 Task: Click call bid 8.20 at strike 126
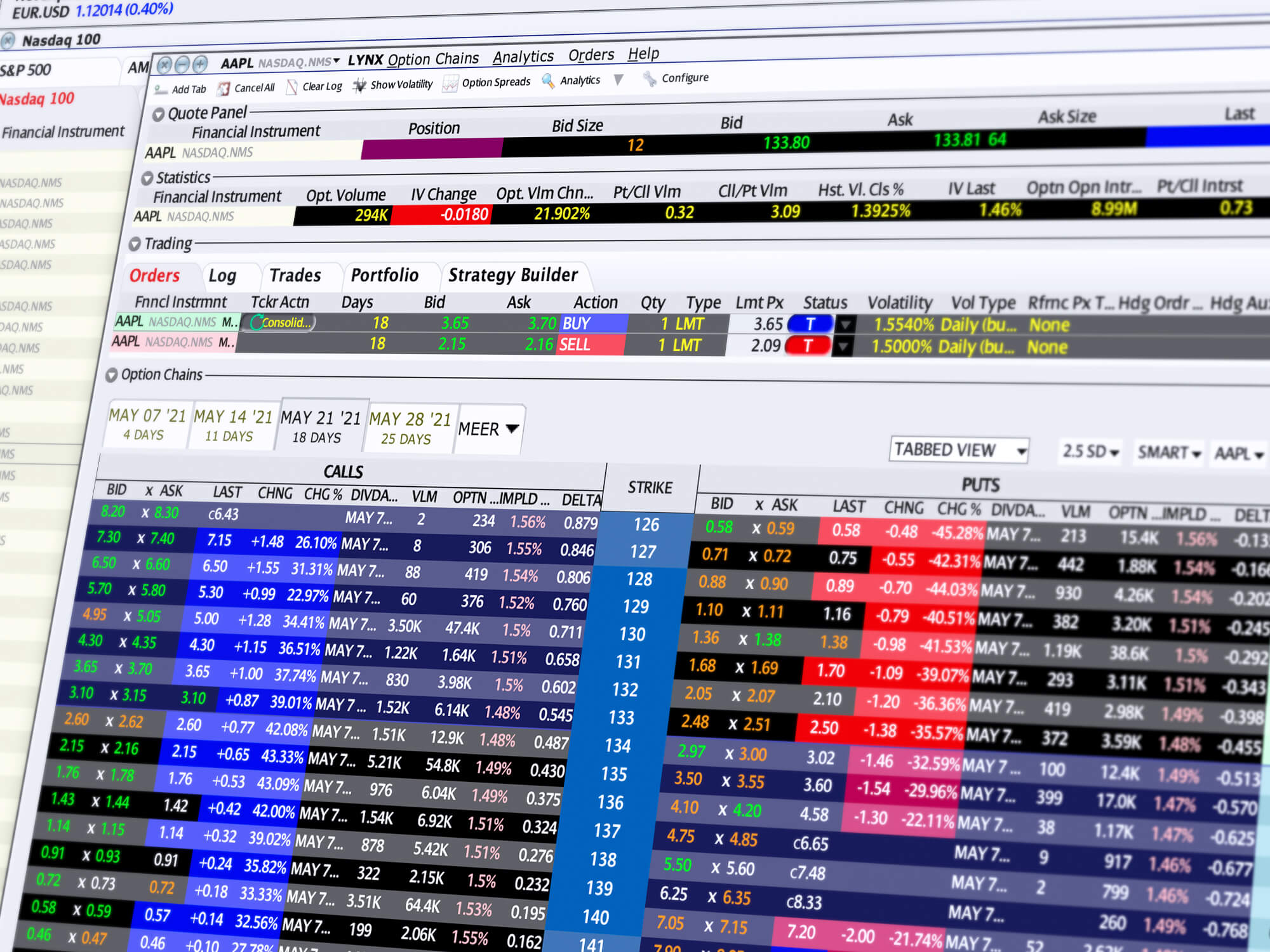pyautogui.click(x=113, y=512)
